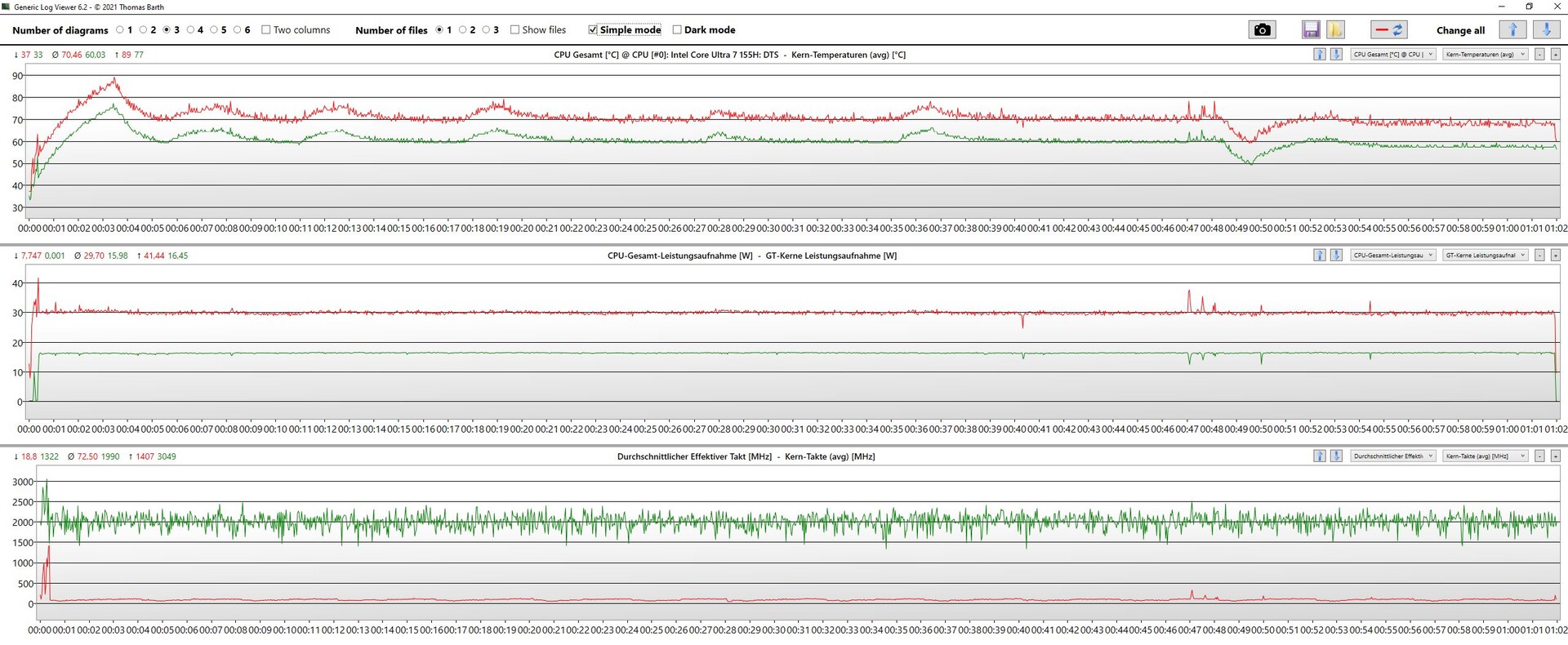Click the Durchschnittlicher Effektiver Takt [MHz] chart title
This screenshot has width=1568, height=645.
746,456
